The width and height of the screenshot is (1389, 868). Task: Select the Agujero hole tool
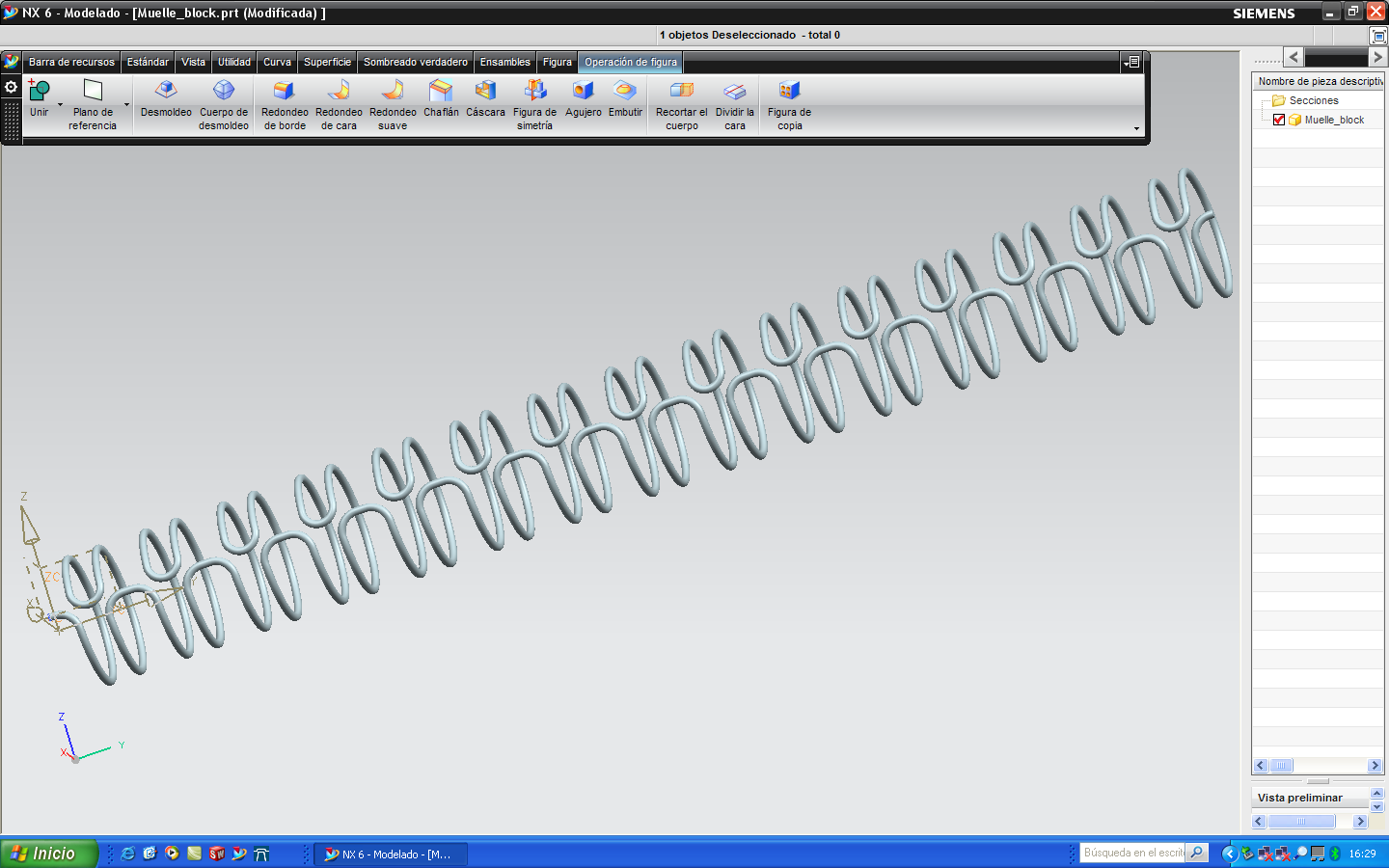click(584, 98)
